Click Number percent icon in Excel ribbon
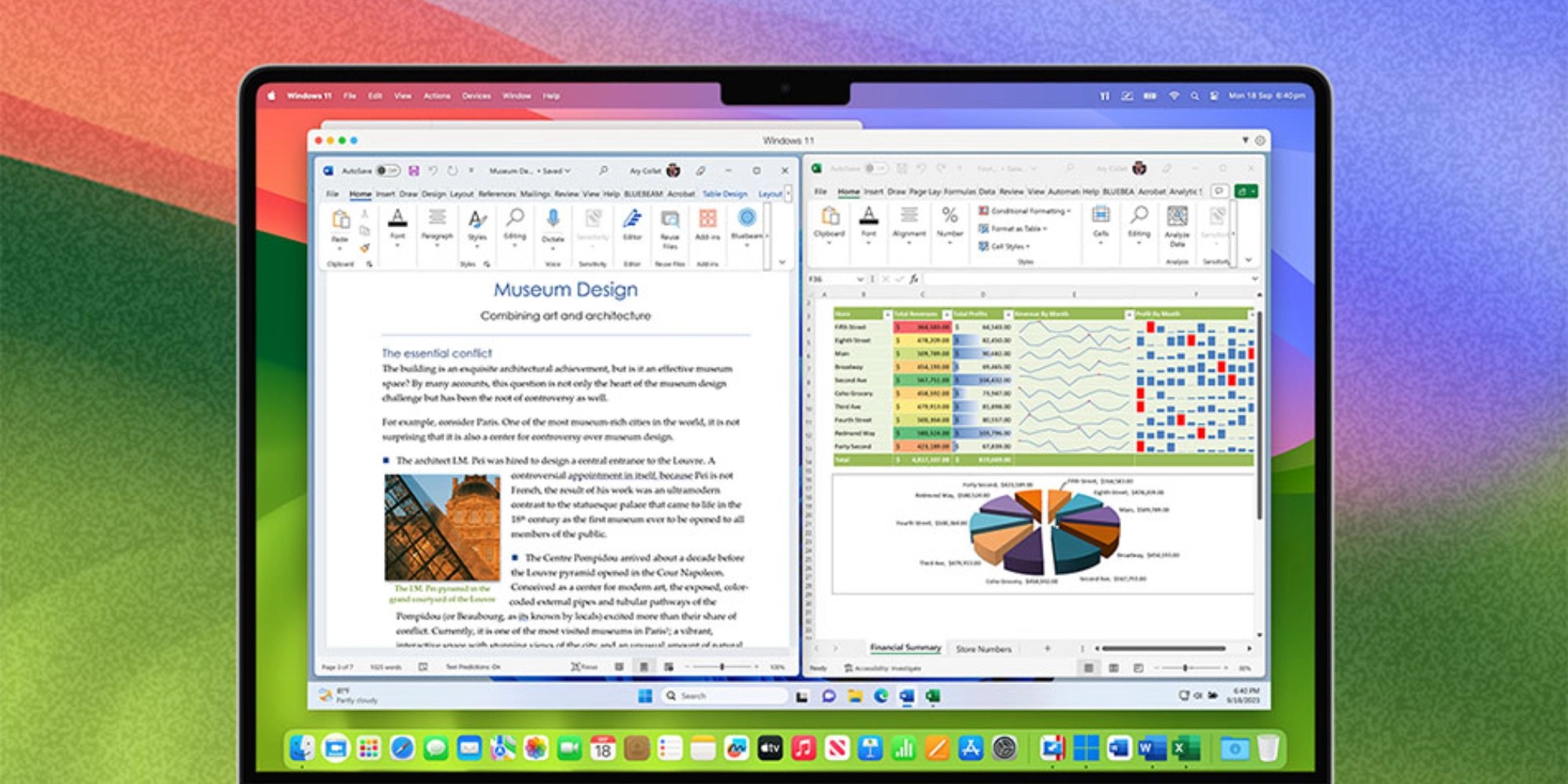The height and width of the screenshot is (784, 1568). point(949,215)
